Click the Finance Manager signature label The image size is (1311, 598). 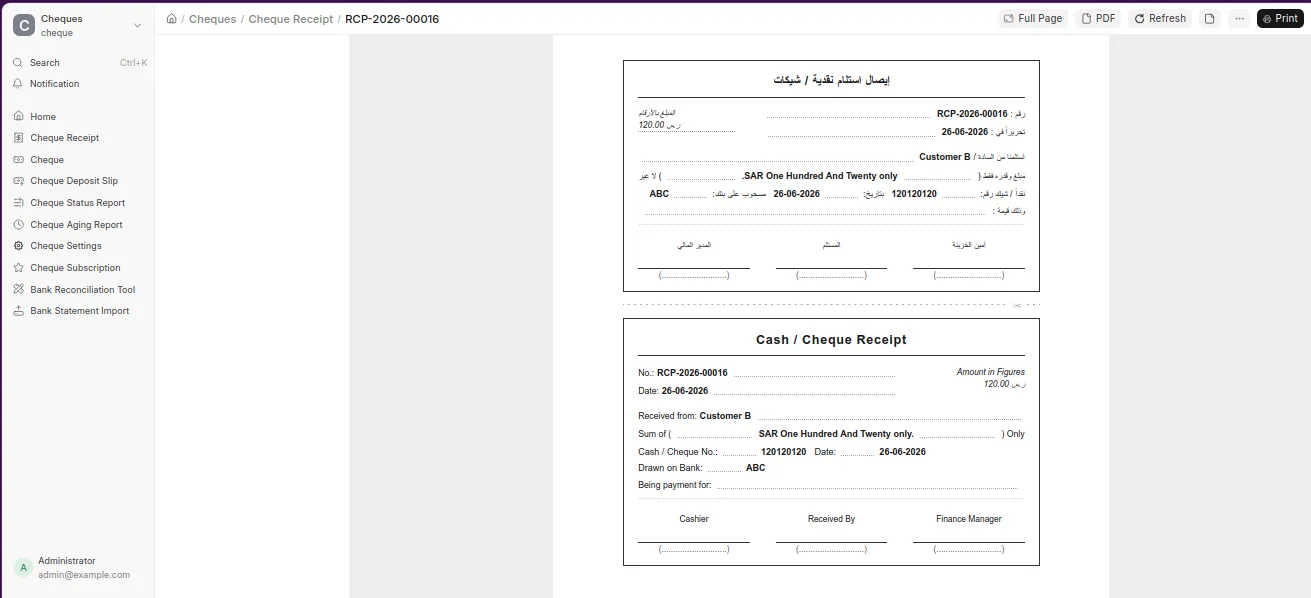pos(969,519)
